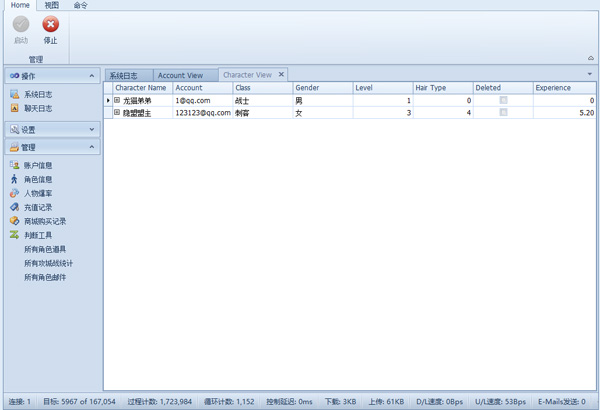Open 角色信息 character info icon
The width and height of the screenshot is (600, 410).
tap(15, 179)
